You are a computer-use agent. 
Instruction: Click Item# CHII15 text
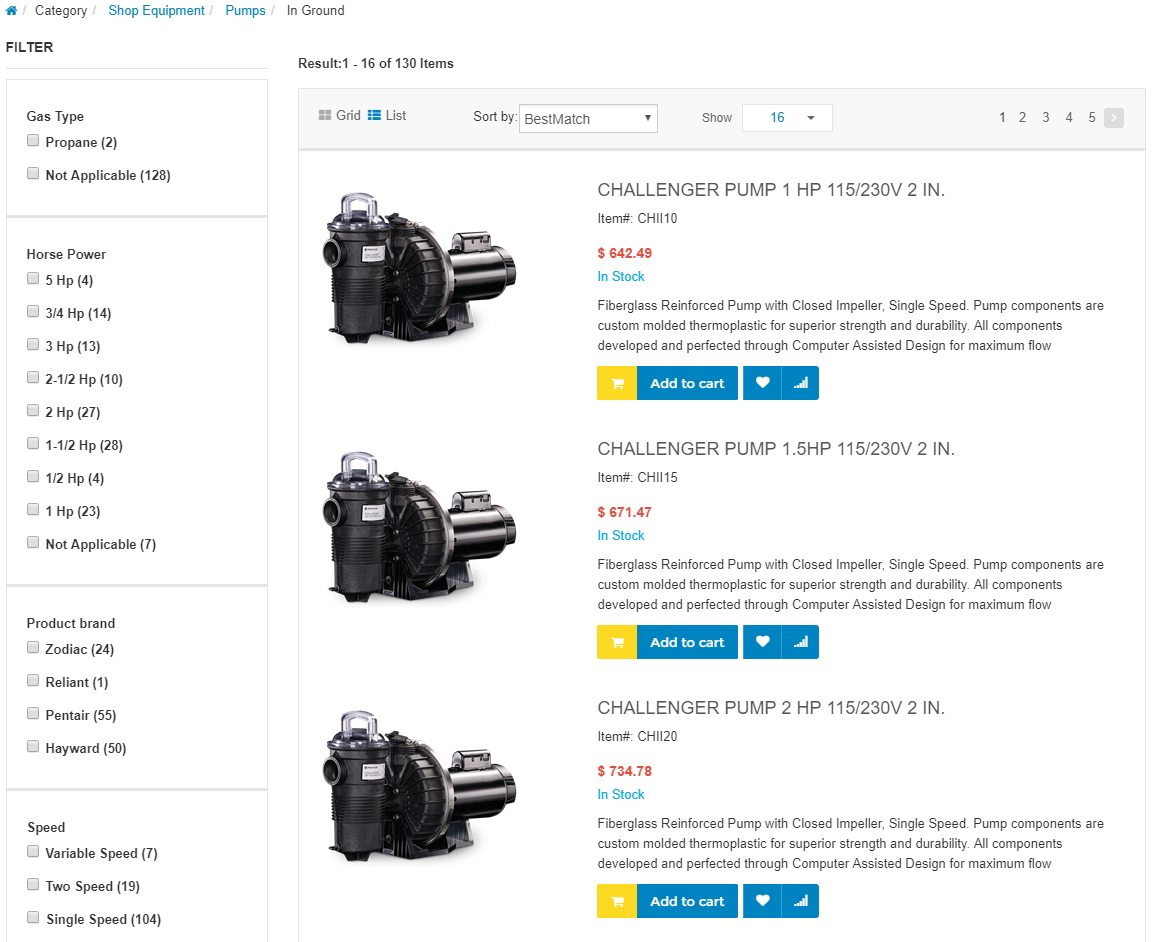pyautogui.click(x=637, y=477)
